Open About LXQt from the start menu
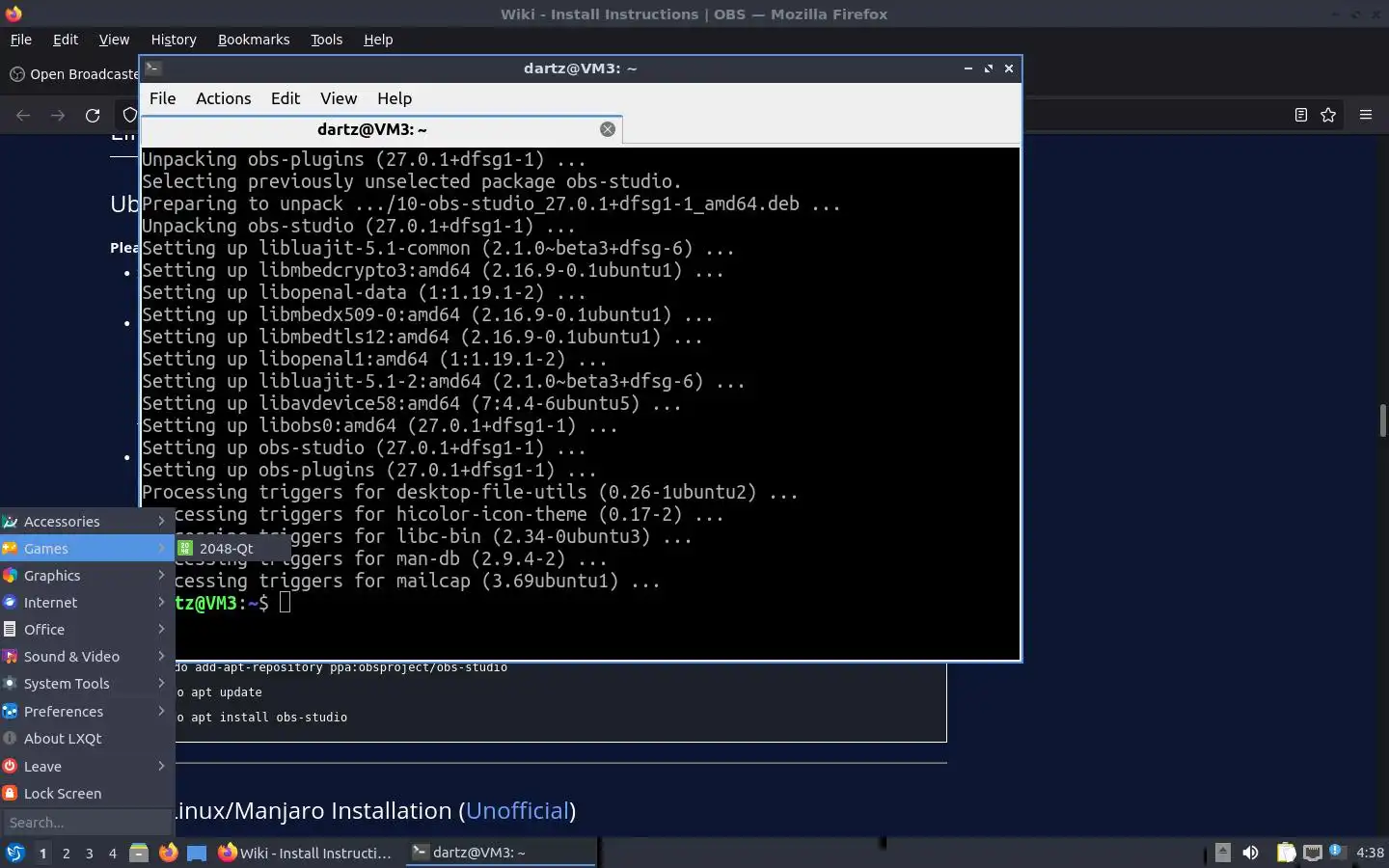 (x=87, y=738)
